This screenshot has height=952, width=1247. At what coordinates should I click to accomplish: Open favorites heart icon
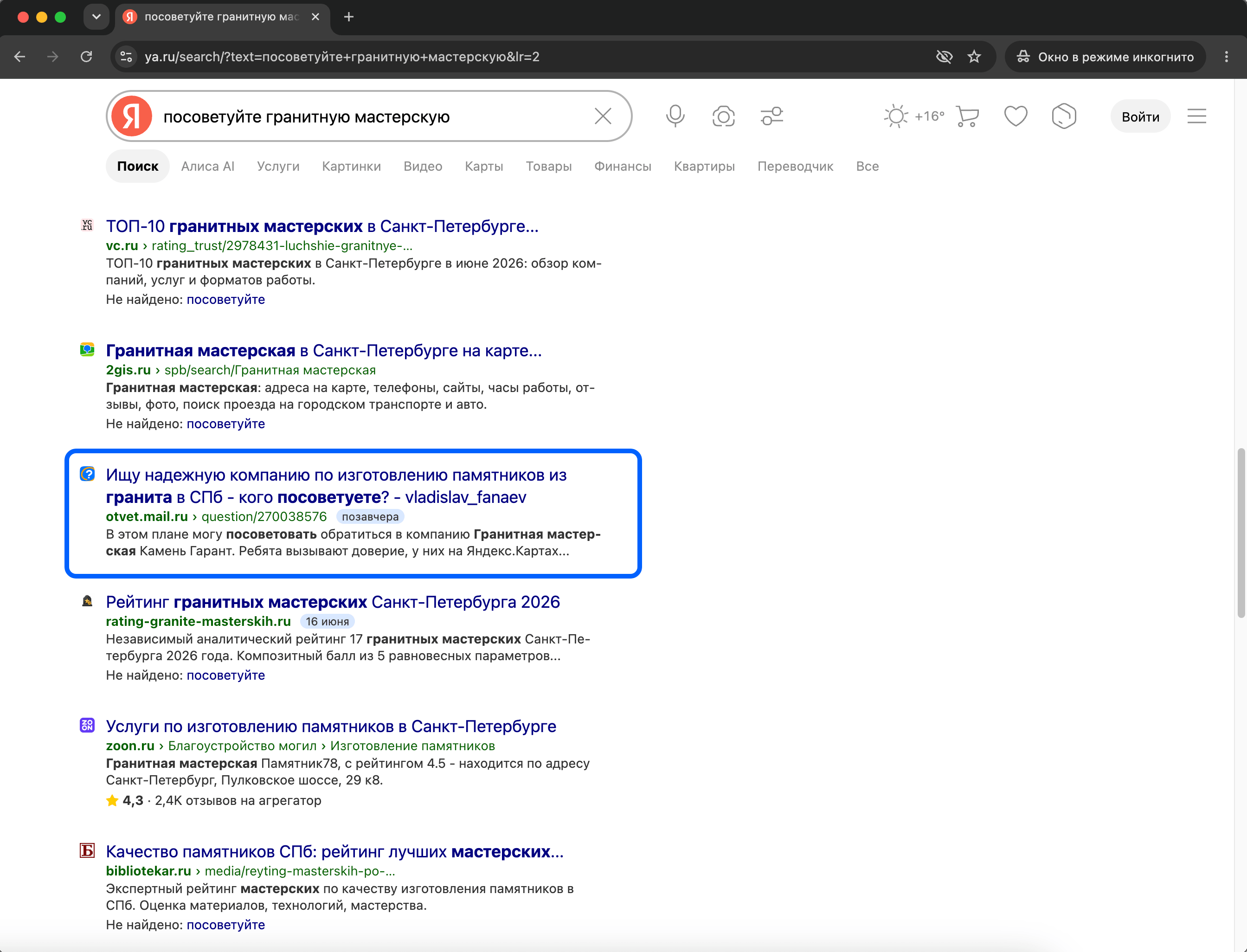[1016, 116]
